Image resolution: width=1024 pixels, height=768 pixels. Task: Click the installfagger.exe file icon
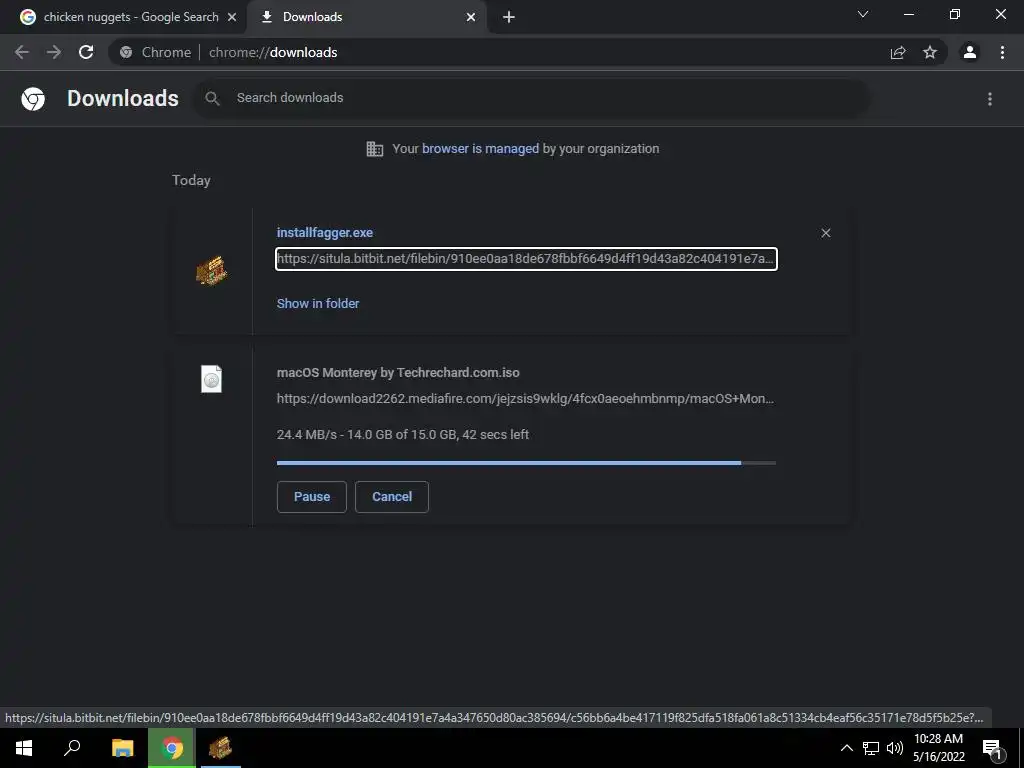pyautogui.click(x=212, y=270)
